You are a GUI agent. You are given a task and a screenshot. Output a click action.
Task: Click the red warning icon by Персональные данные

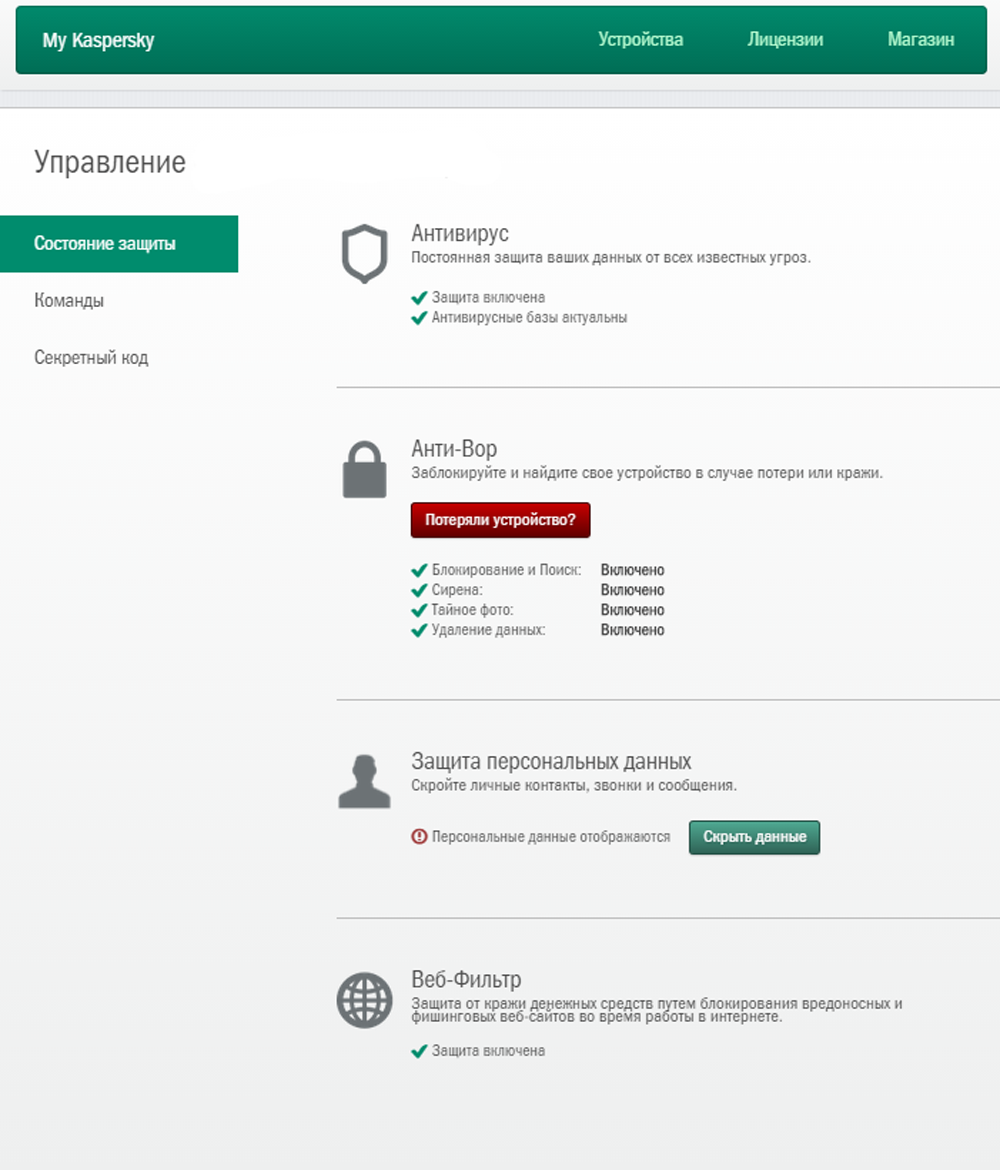[x=419, y=836]
